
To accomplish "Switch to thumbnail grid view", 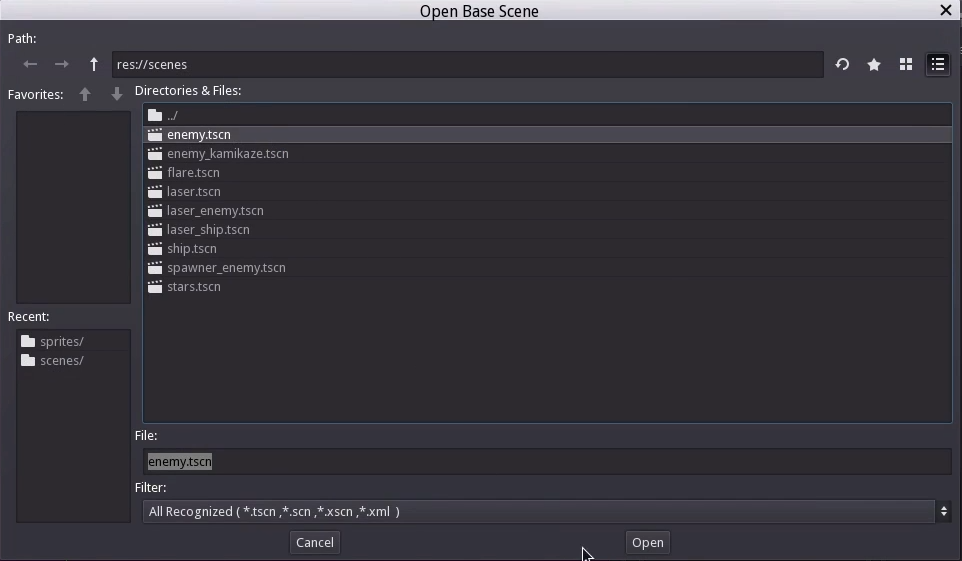I will [906, 64].
